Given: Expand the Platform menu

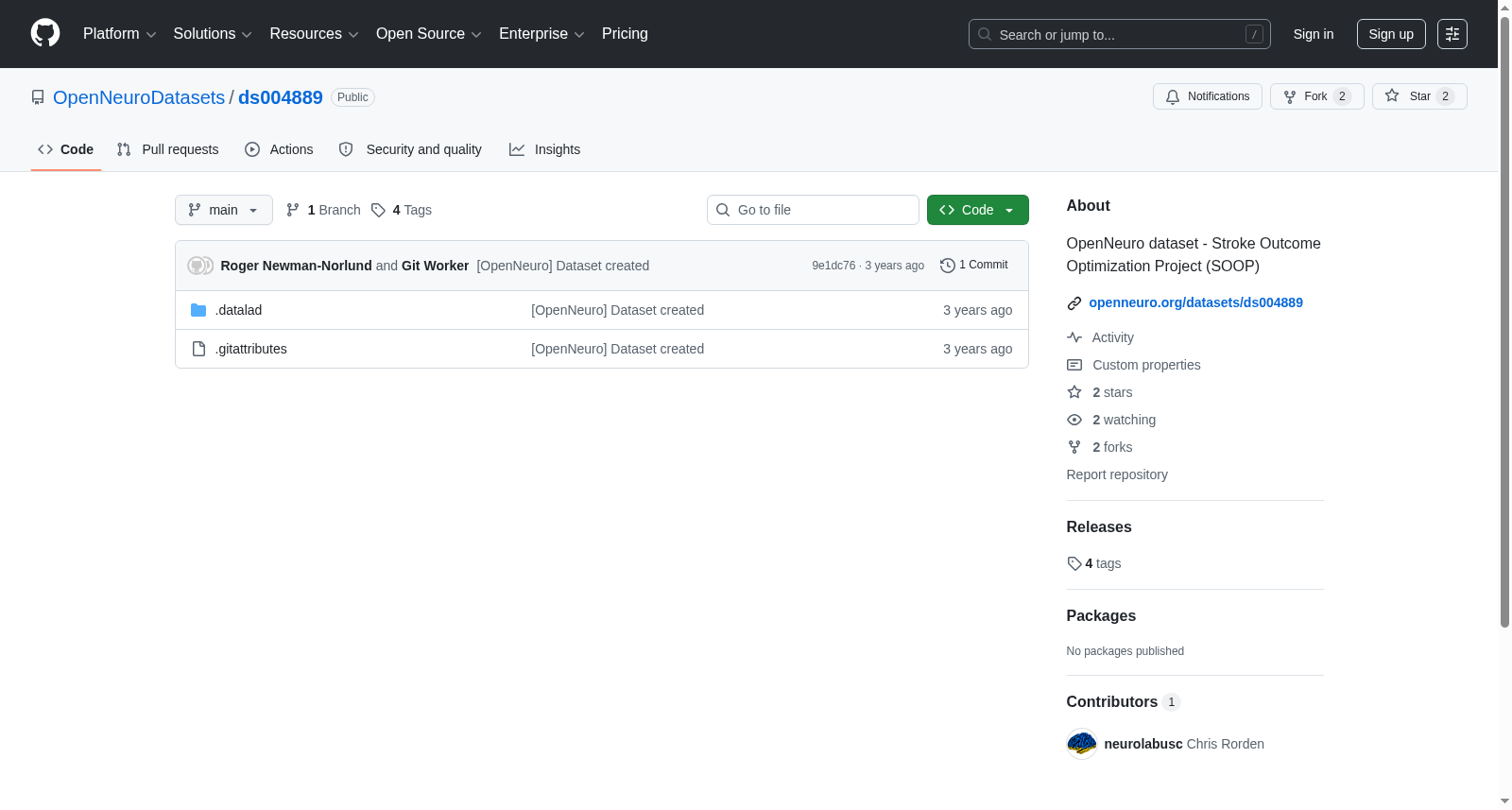Looking at the screenshot, I should tap(120, 34).
